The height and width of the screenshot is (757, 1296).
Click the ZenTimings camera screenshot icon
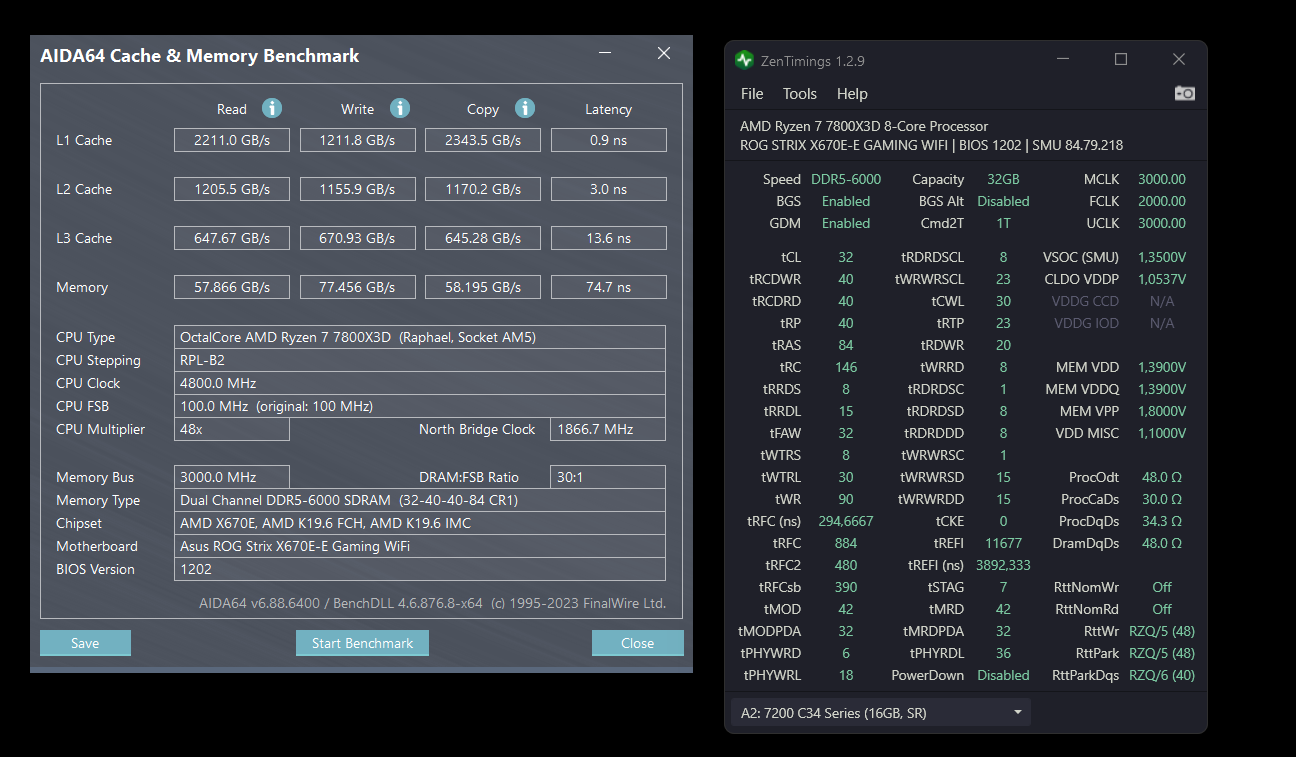coord(1185,93)
